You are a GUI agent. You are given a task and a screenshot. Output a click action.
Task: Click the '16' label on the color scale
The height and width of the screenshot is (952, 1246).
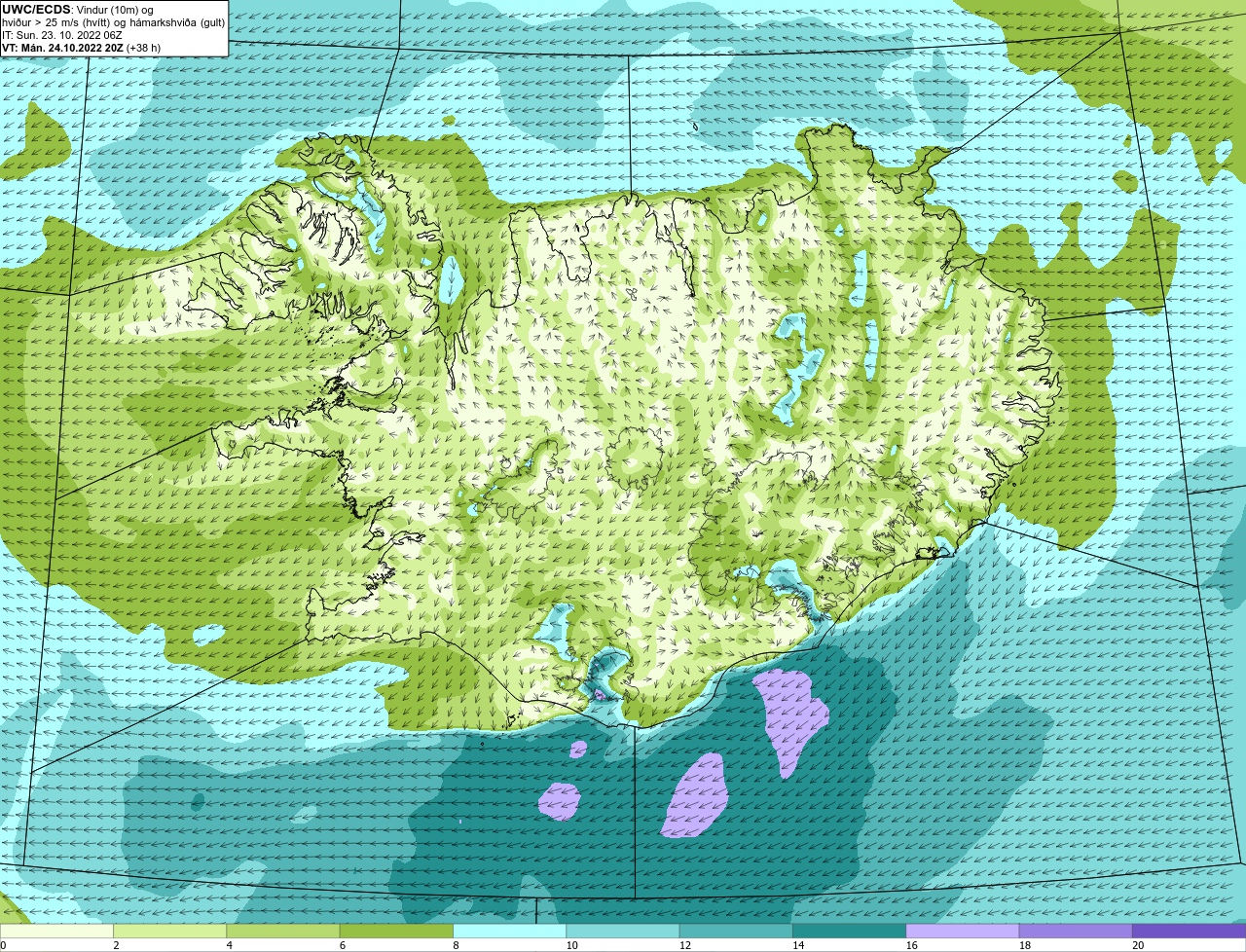pos(911,945)
